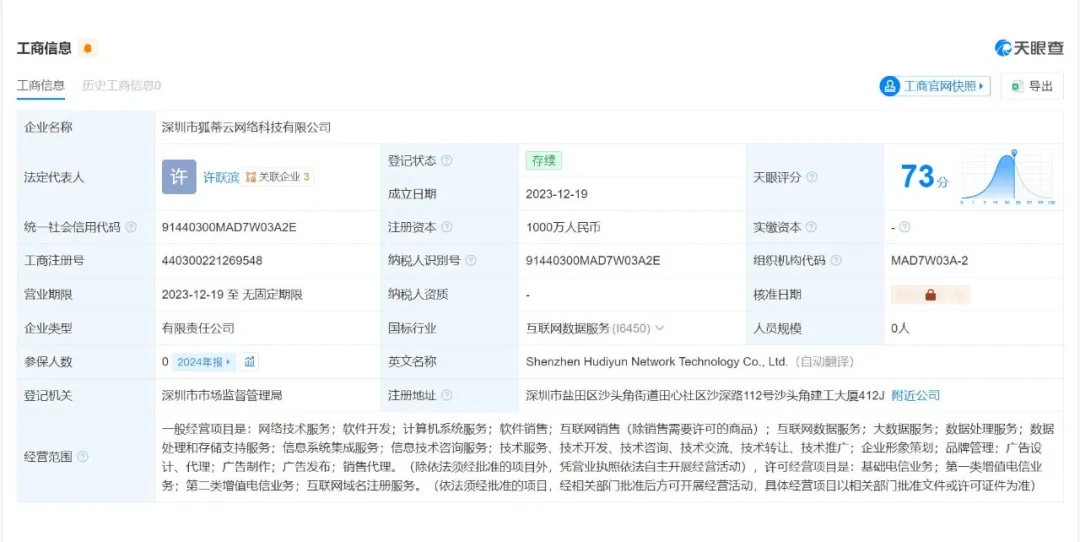Click help icon next to 天眼评分
Image resolution: width=1080 pixels, height=542 pixels.
pyautogui.click(x=811, y=177)
